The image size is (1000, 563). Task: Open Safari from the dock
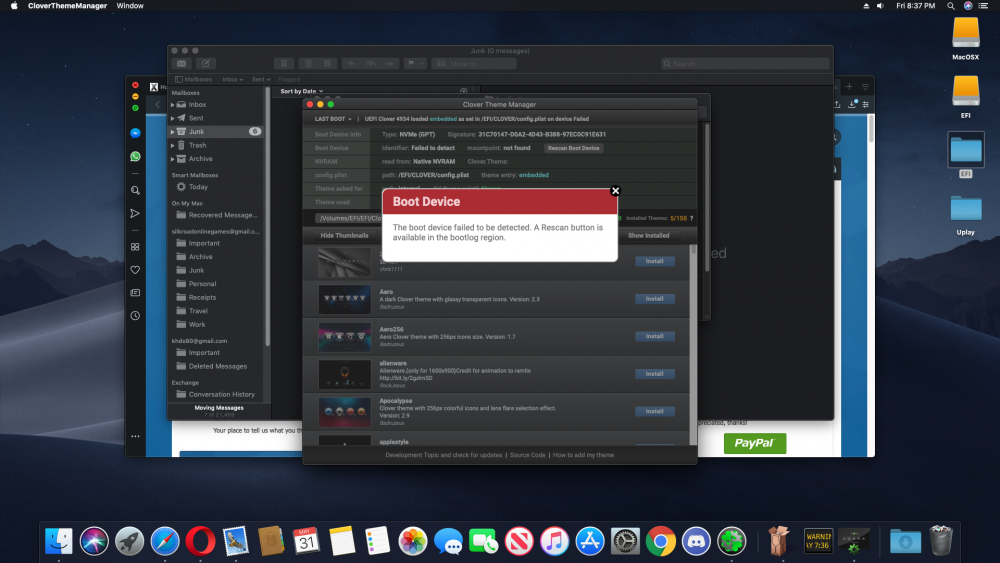tap(165, 541)
